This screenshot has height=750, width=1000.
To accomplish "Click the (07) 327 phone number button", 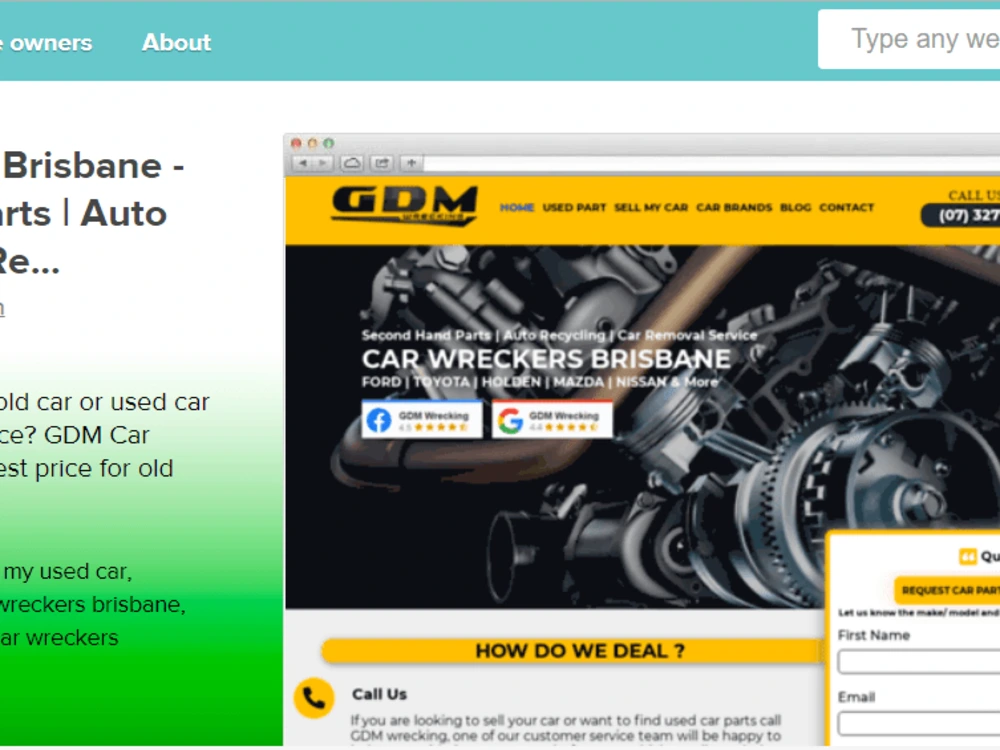I will pos(961,216).
